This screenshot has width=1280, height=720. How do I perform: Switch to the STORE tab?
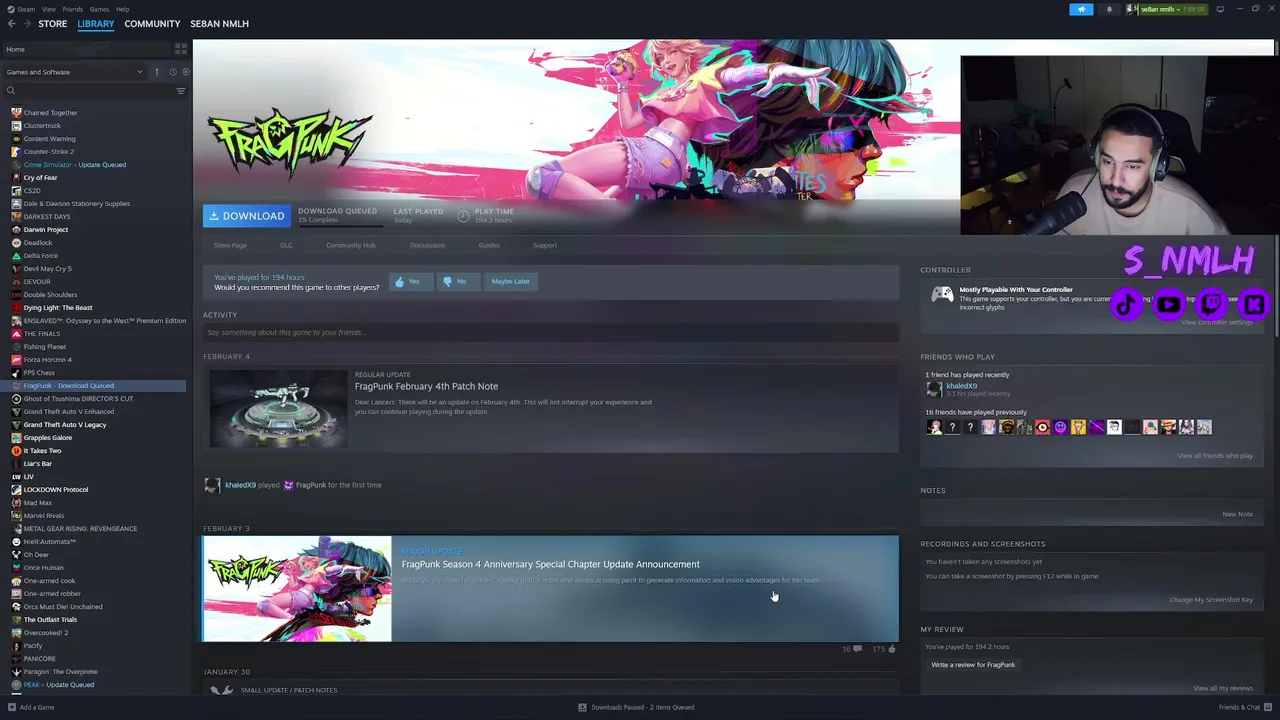(x=53, y=24)
